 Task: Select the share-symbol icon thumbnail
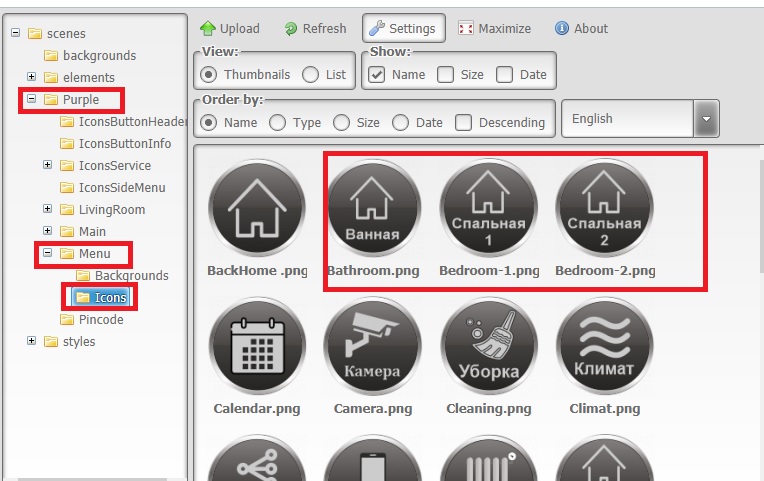[257, 458]
